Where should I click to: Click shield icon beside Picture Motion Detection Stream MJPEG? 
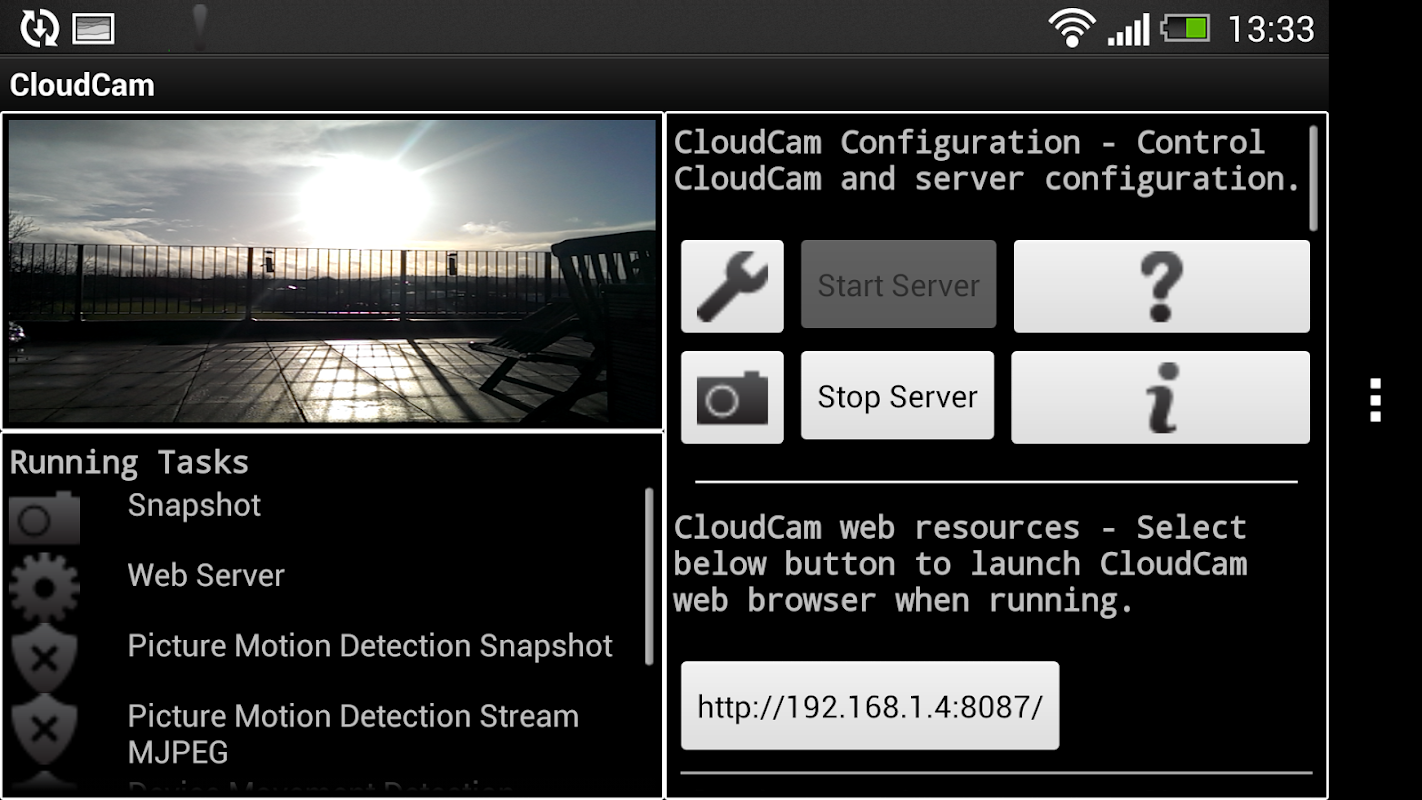(x=44, y=729)
